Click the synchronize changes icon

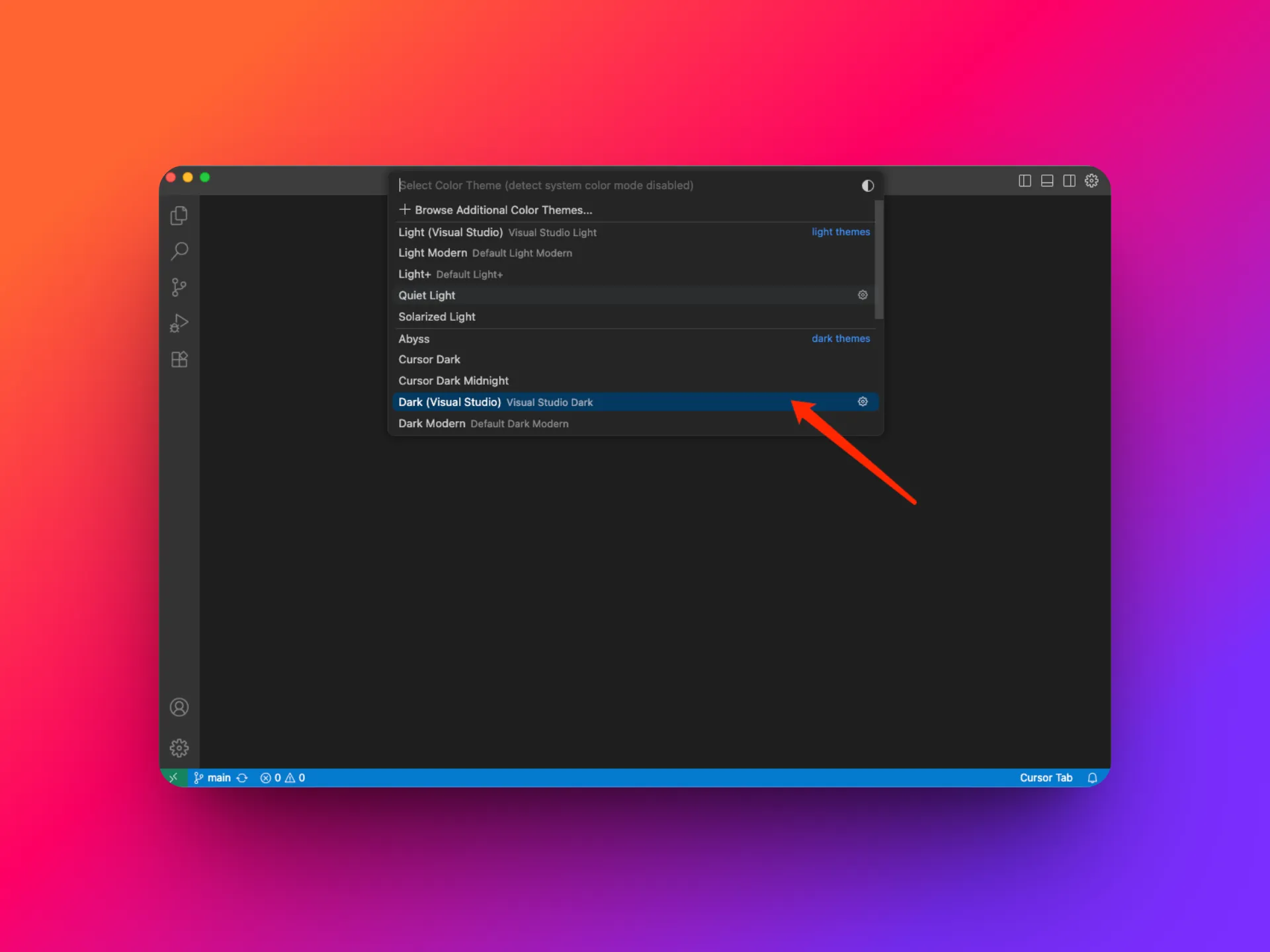(x=242, y=777)
